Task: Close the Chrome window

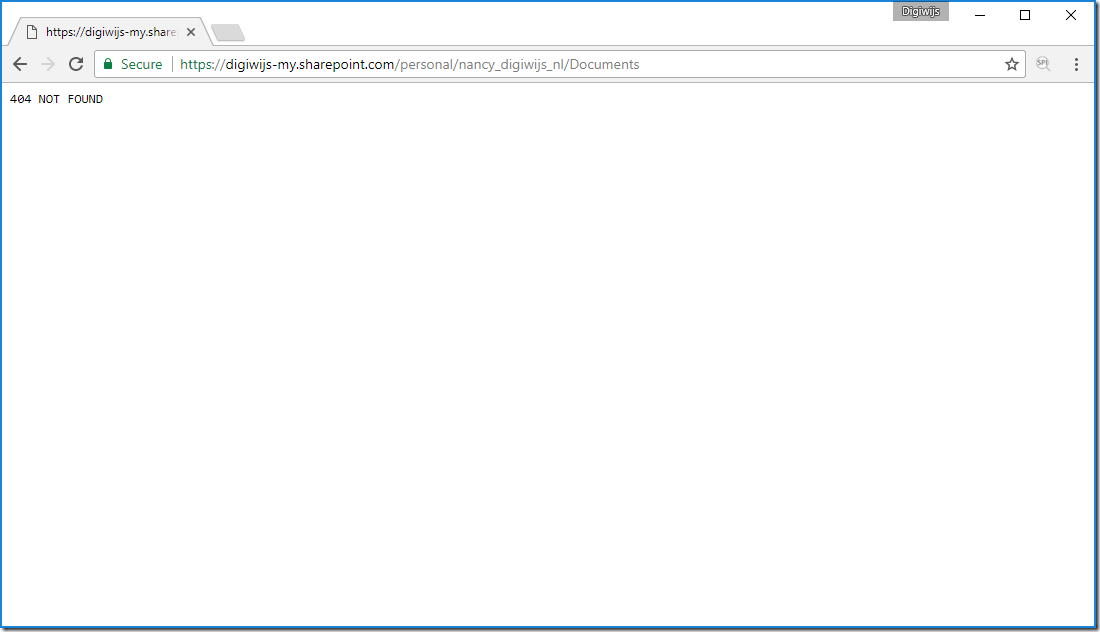Action: pyautogui.click(x=1071, y=15)
